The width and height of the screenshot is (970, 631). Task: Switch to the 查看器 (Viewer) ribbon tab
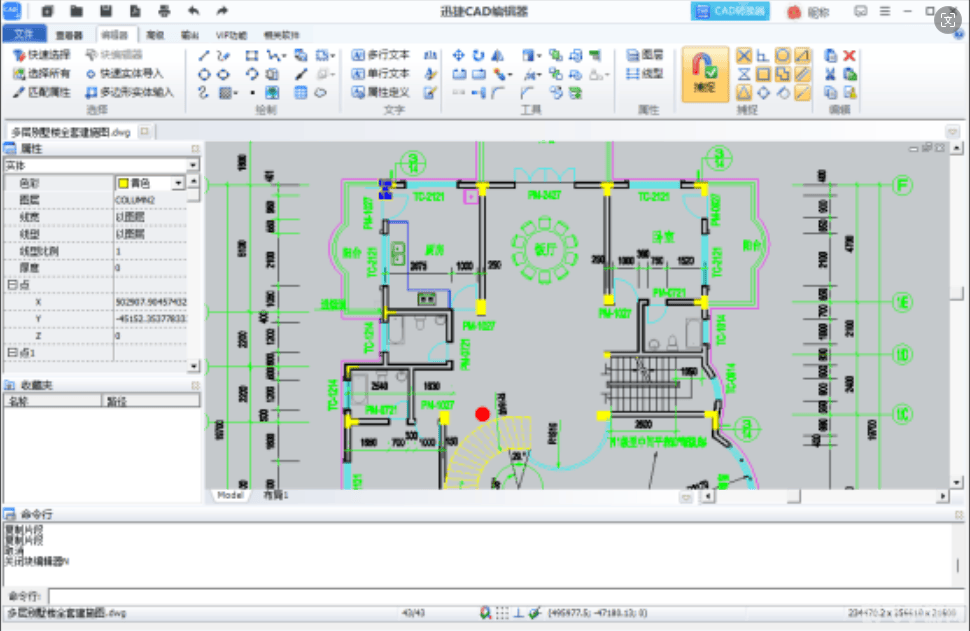69,34
